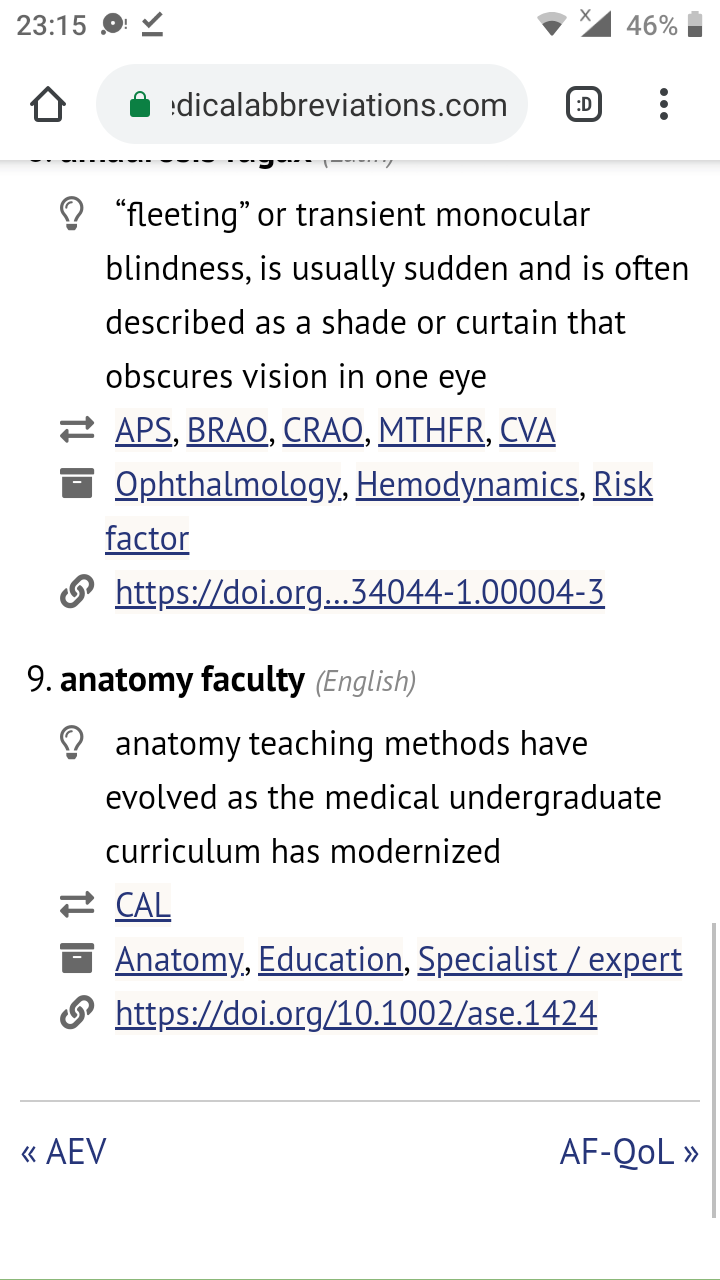
Task: Open the browser three-dot menu
Action: [x=664, y=104]
